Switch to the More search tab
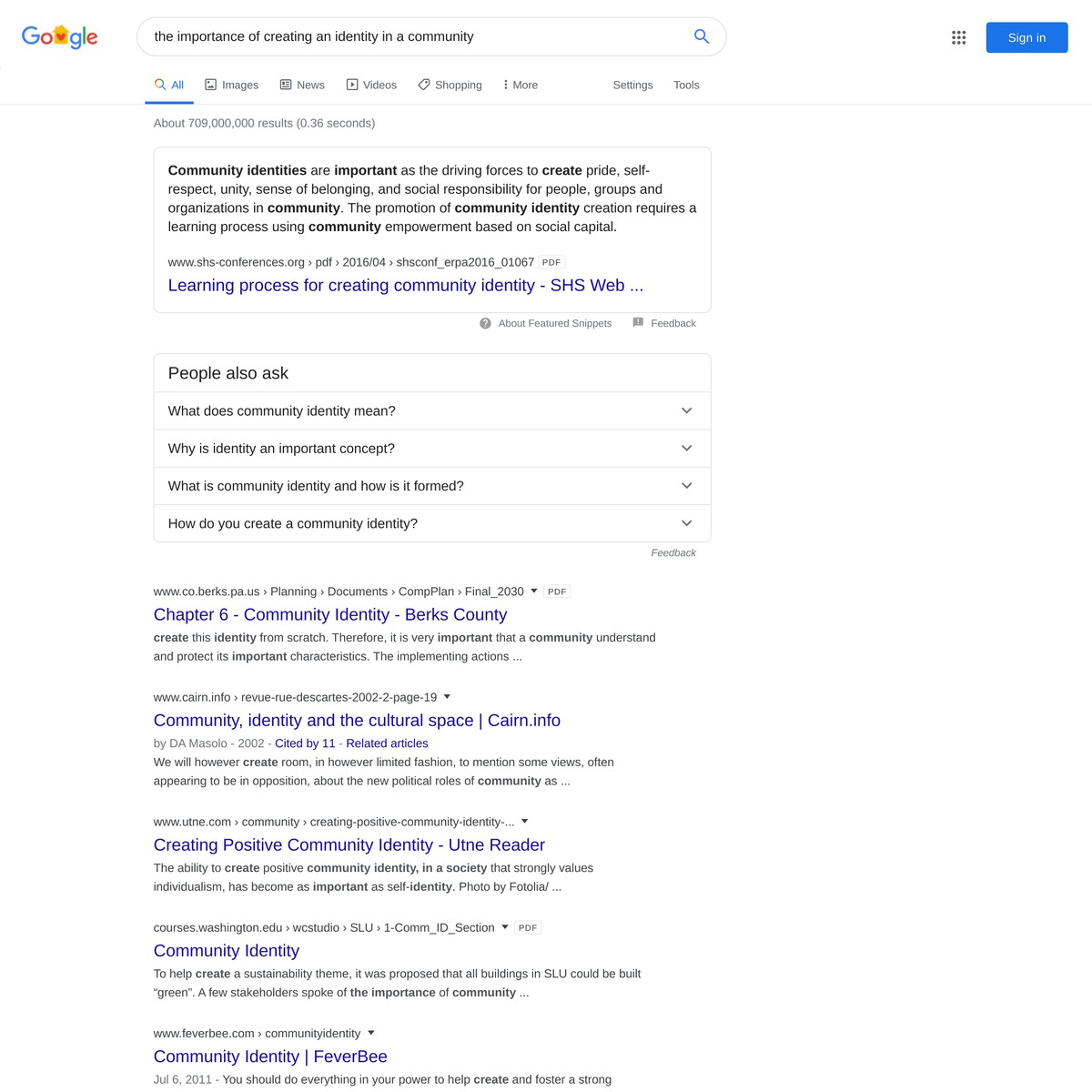Screen dimensions: 1092x1092 coord(519,84)
